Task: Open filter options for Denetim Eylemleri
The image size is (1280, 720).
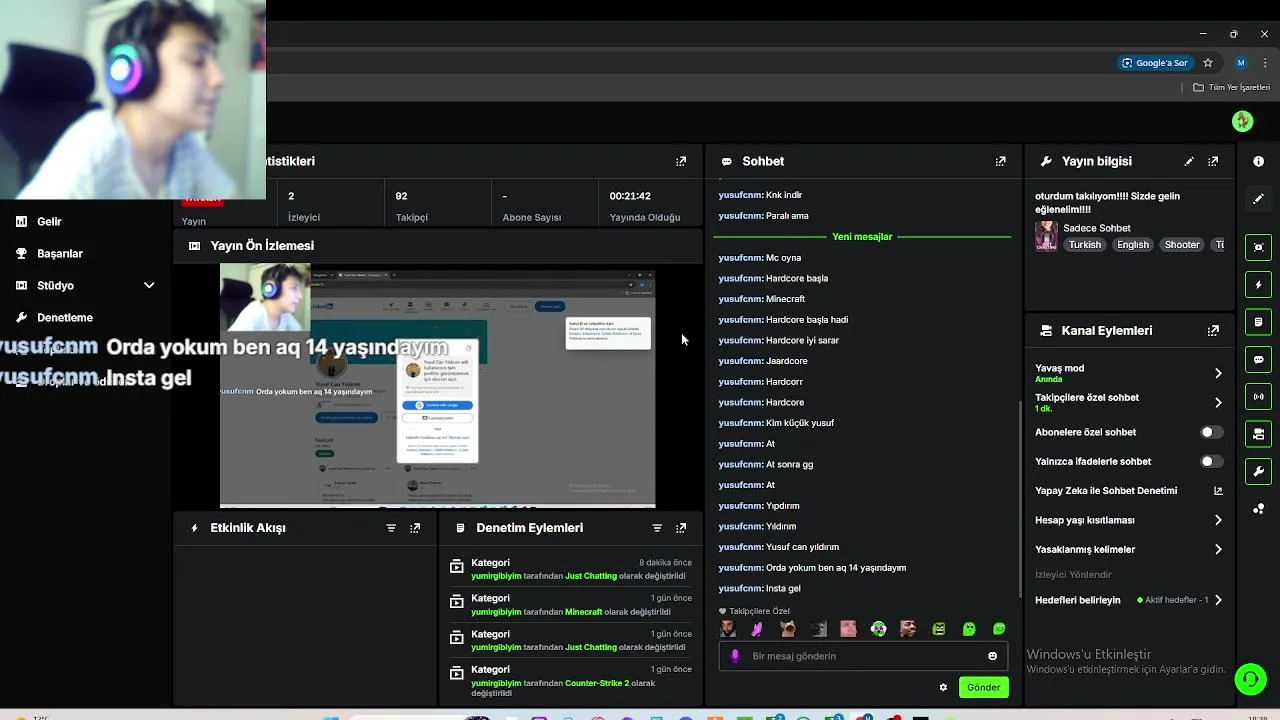Action: click(657, 528)
